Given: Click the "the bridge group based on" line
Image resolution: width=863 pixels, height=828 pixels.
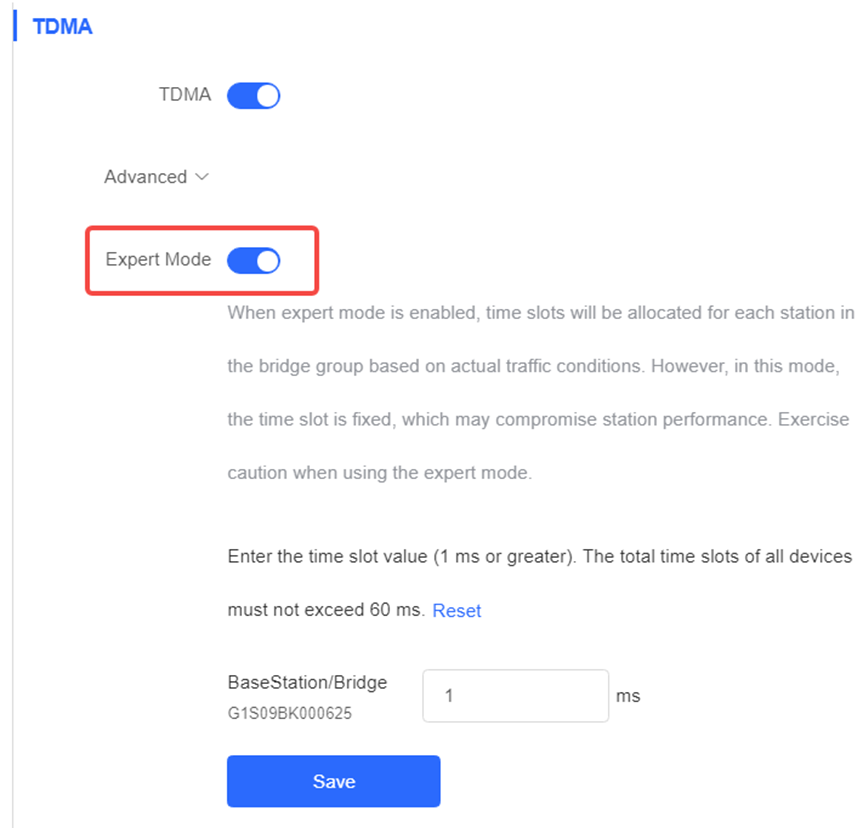Looking at the screenshot, I should [x=533, y=366].
